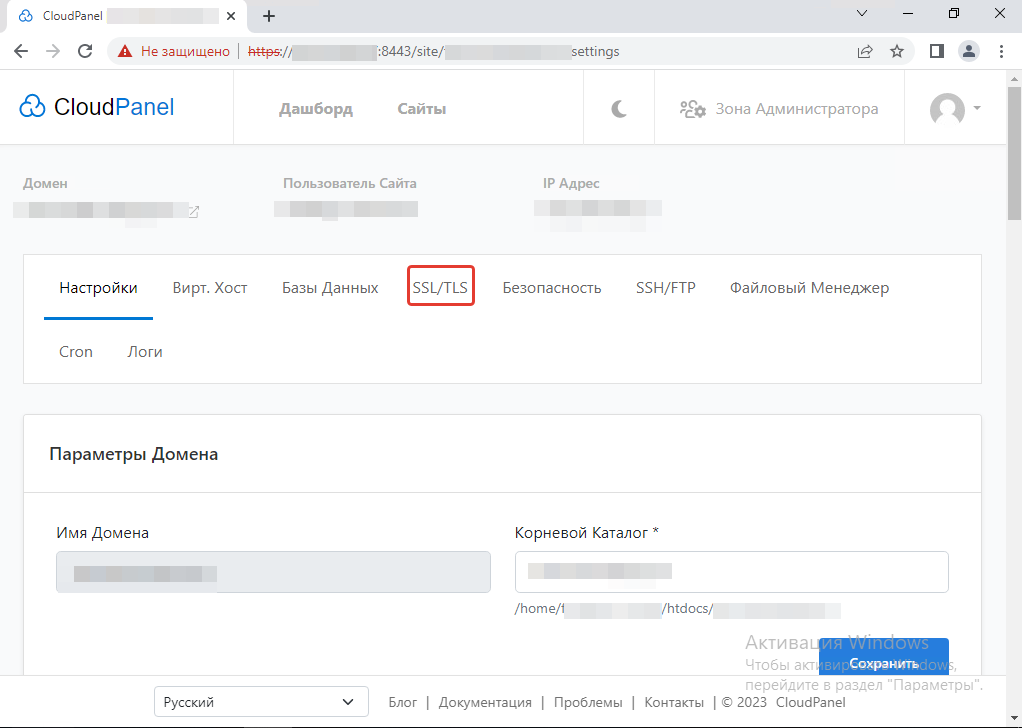Screen dimensions: 1022x728
Task: Switch to the SSL/TLS tab
Action: (x=440, y=288)
